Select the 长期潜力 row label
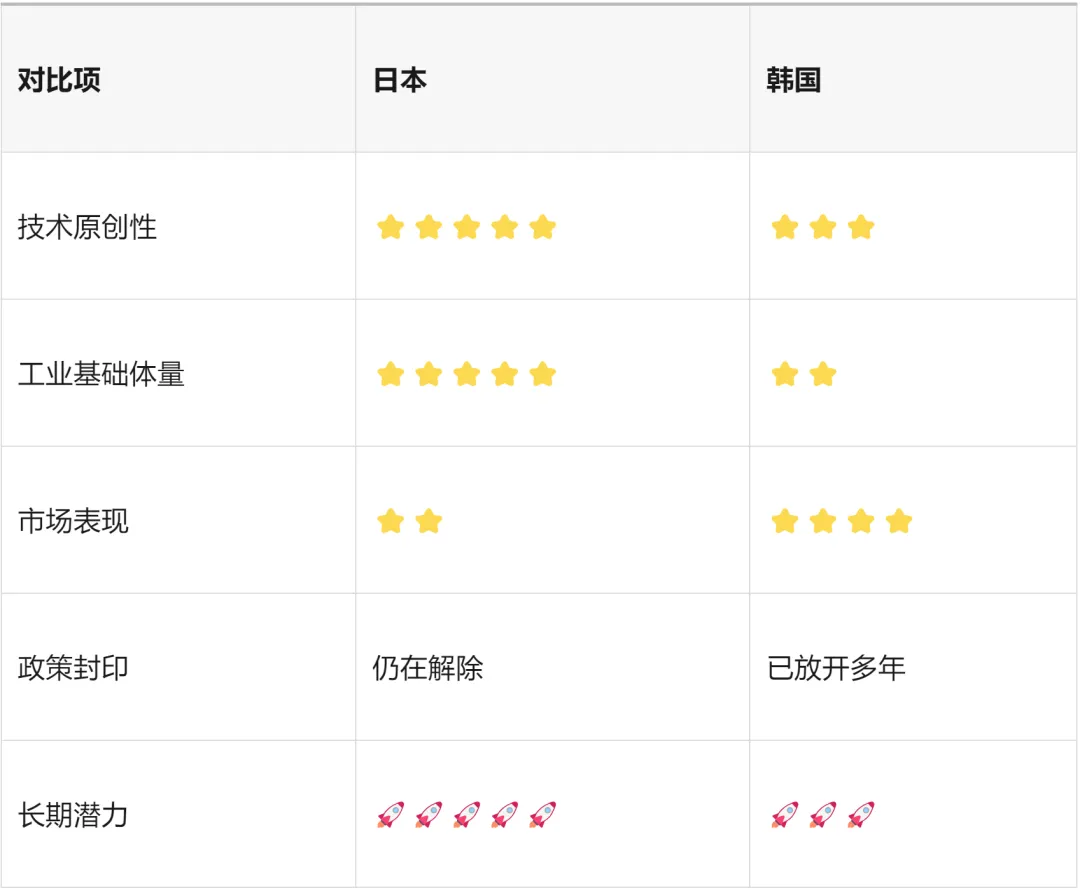Image resolution: width=1080 pixels, height=895 pixels. click(73, 815)
